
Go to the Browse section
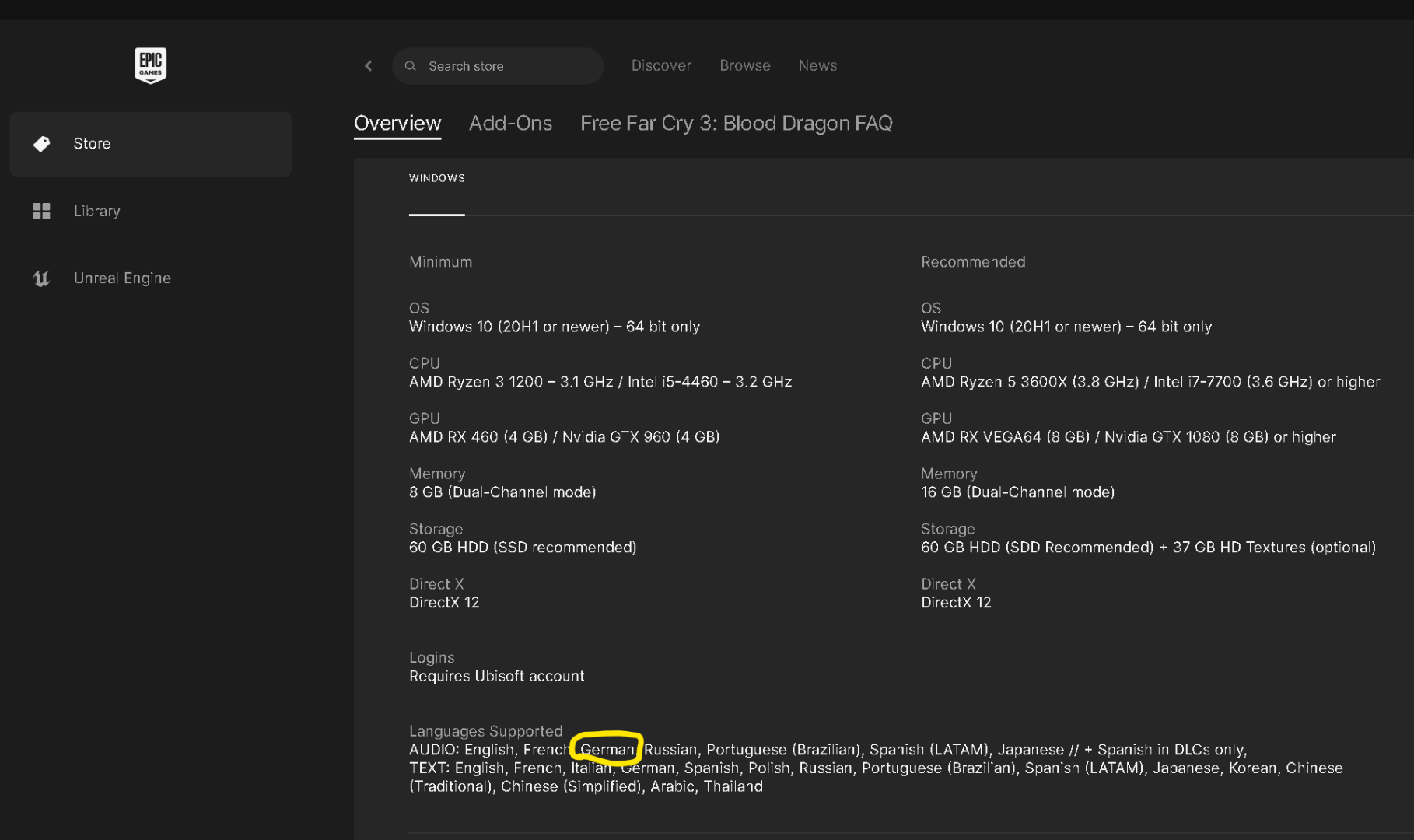tap(744, 66)
